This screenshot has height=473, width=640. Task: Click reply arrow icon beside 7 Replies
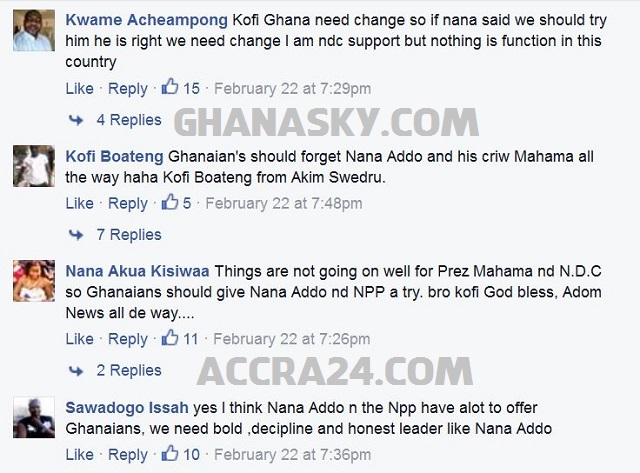[x=76, y=235]
